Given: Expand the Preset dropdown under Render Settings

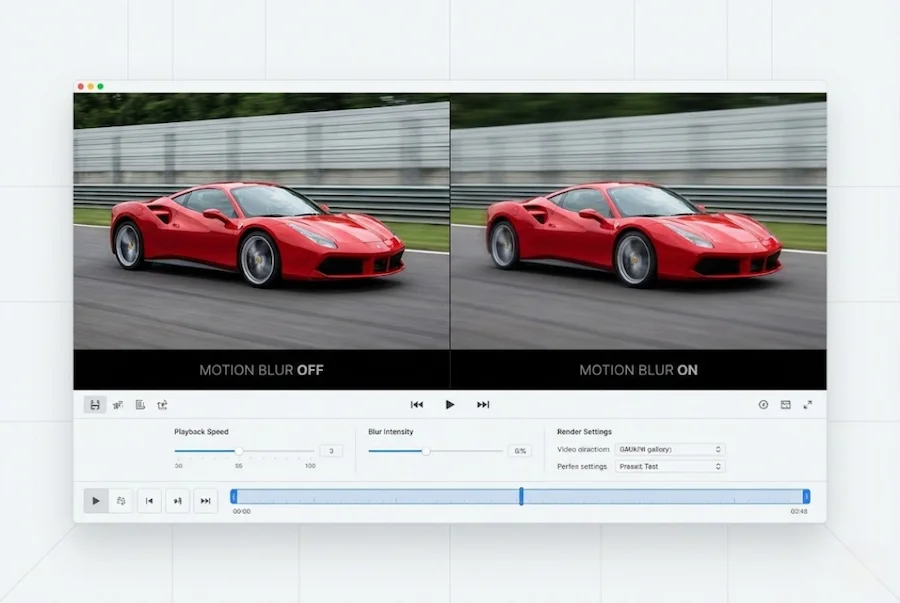Looking at the screenshot, I should coord(669,467).
